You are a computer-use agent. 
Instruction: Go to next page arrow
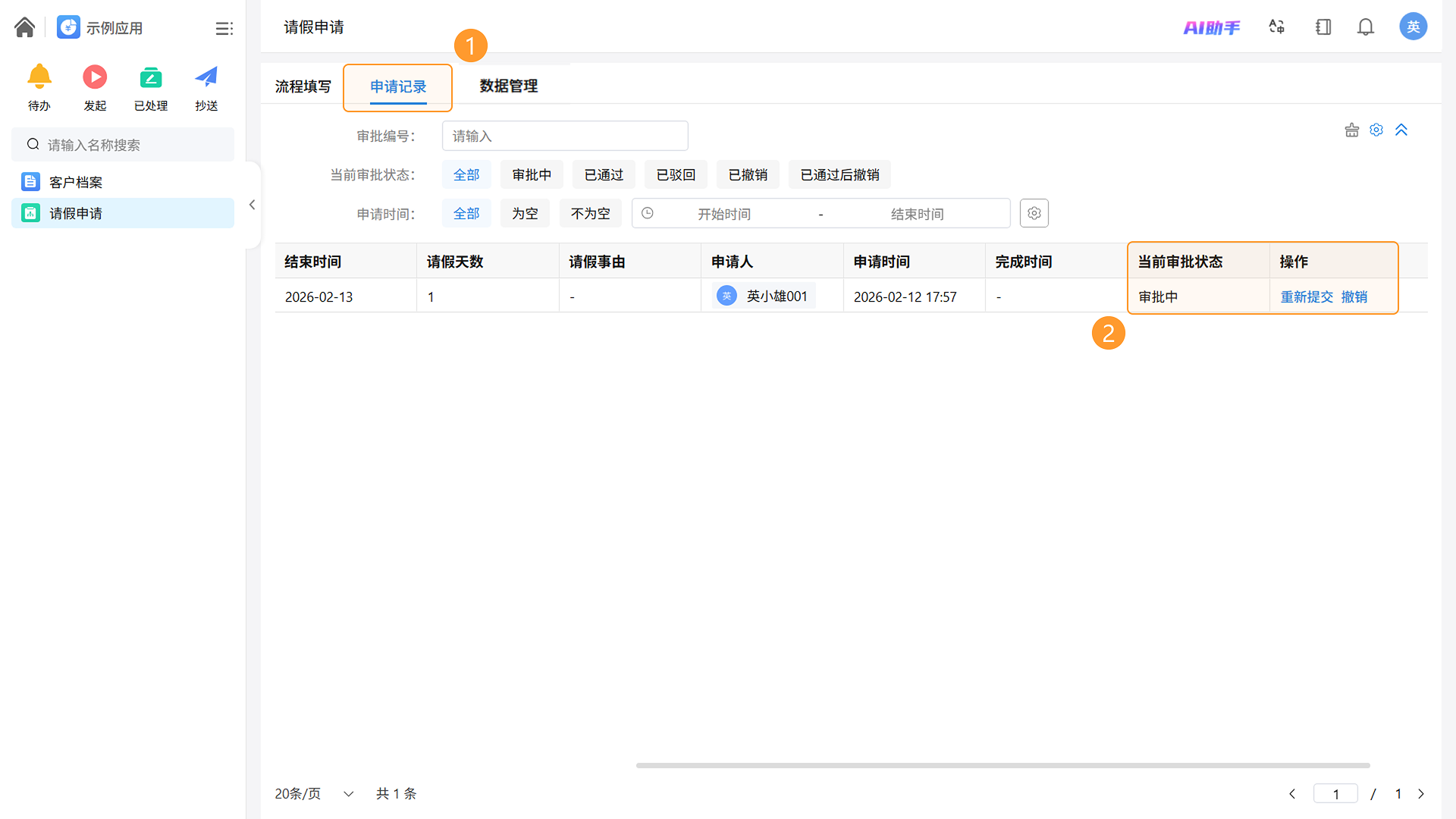point(1421,794)
